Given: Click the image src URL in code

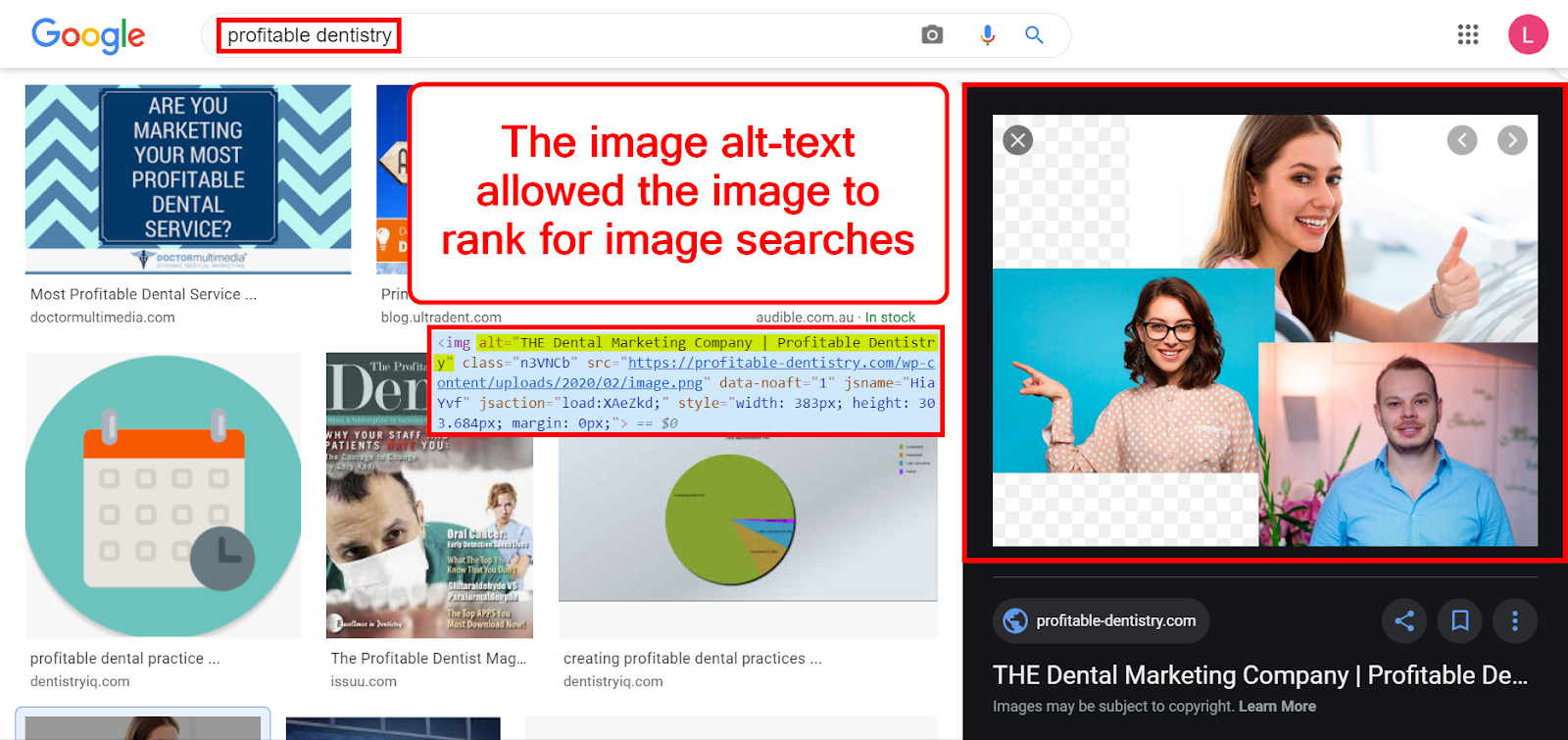Looking at the screenshot, I should pyautogui.click(x=686, y=372).
